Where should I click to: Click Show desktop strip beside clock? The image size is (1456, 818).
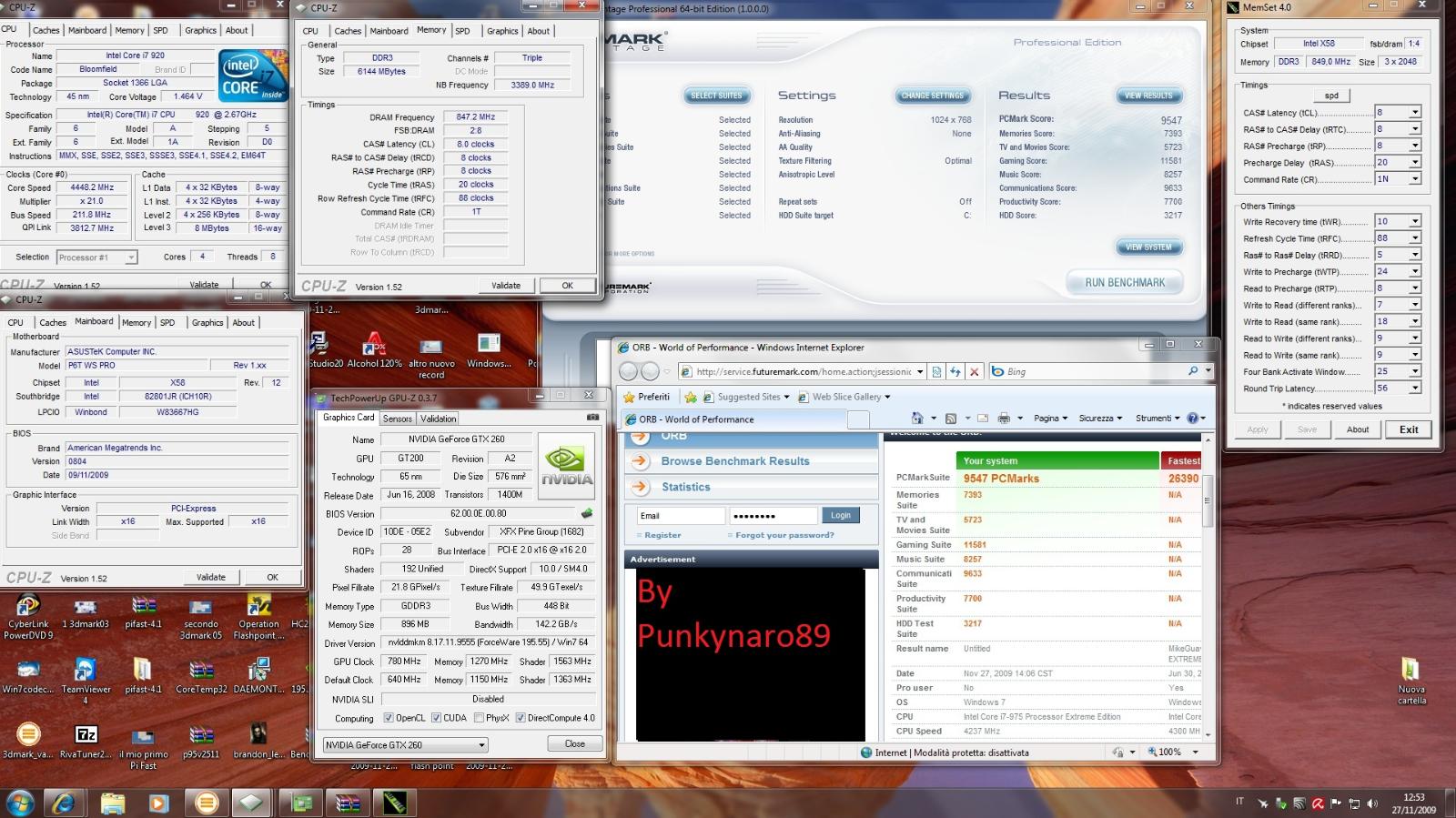tap(1451, 803)
